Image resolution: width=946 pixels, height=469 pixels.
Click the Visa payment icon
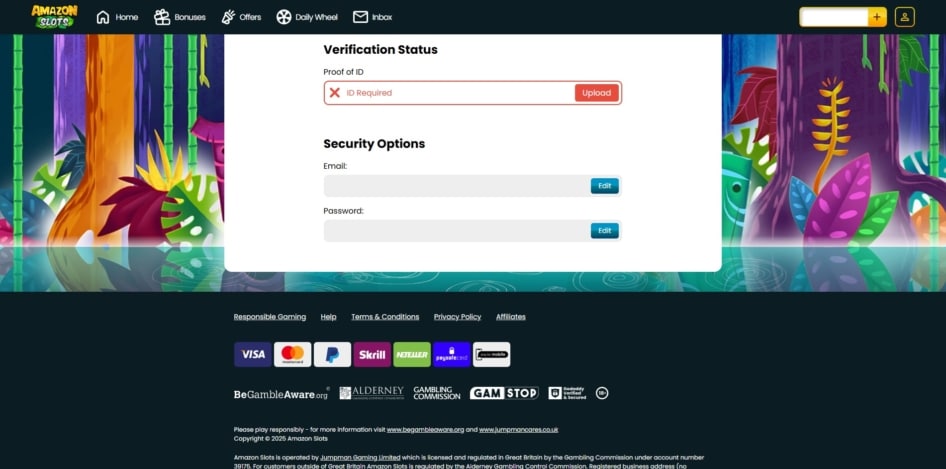[253, 354]
